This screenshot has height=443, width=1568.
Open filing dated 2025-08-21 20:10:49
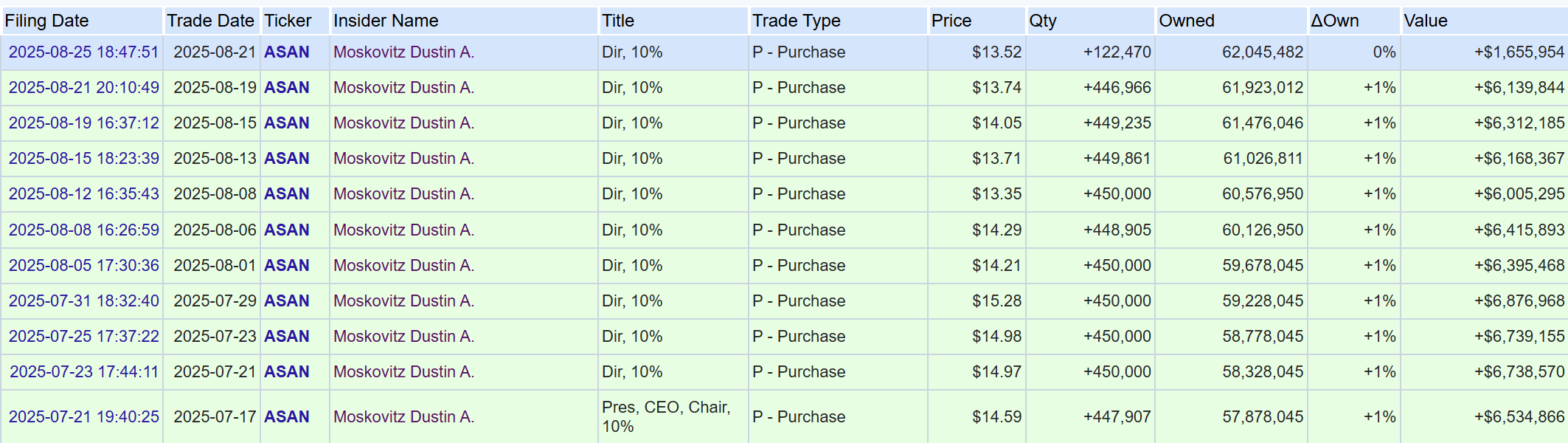83,88
